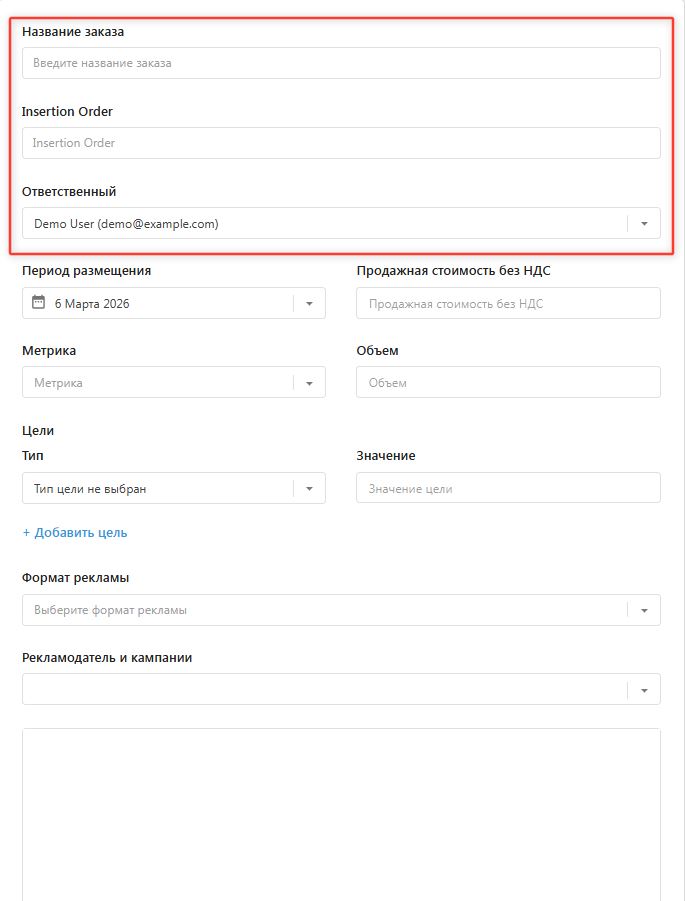Click the calendar icon in Период размещения
The width and height of the screenshot is (685, 901).
39,303
